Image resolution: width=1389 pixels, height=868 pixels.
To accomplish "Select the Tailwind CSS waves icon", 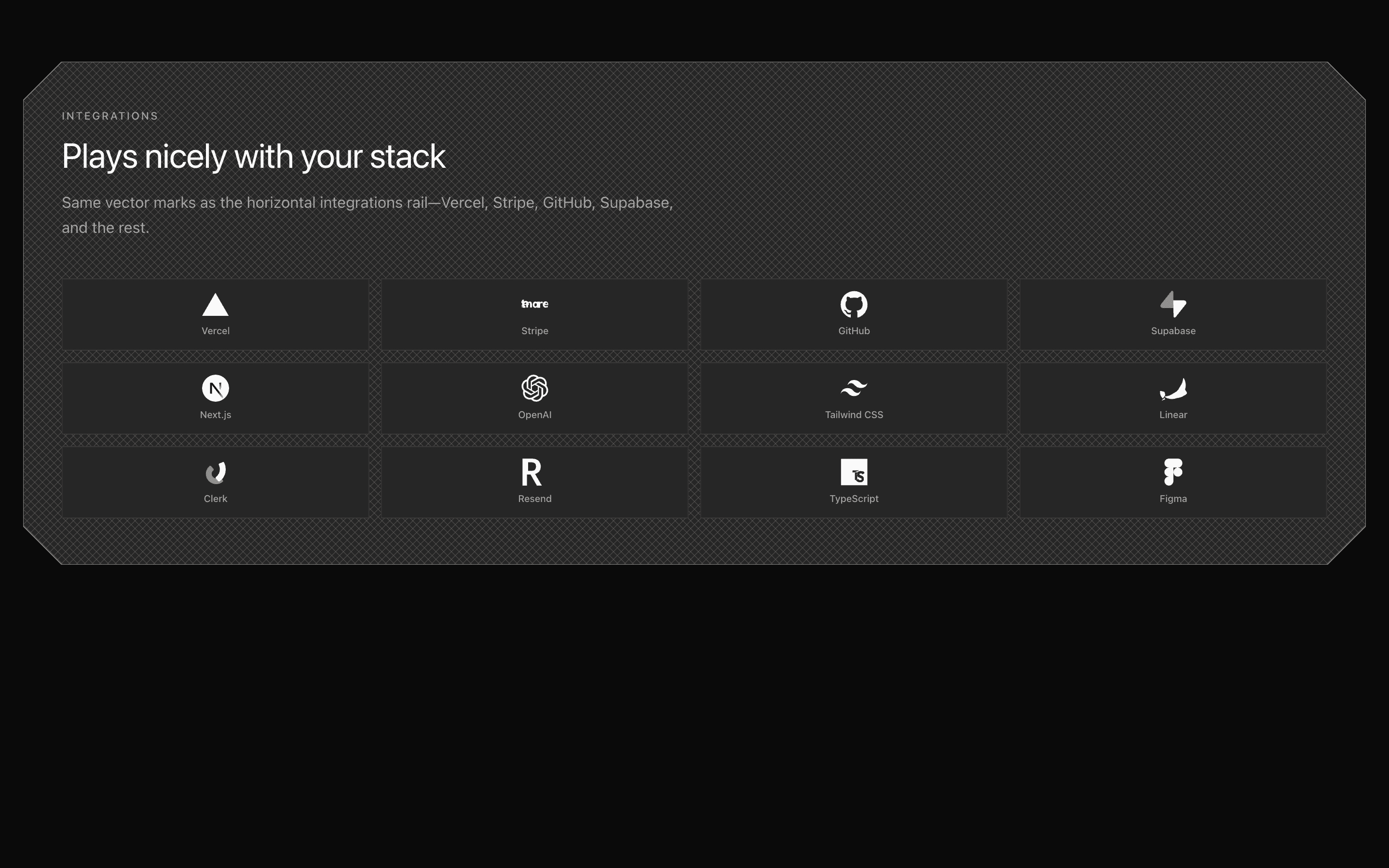I will click(854, 387).
